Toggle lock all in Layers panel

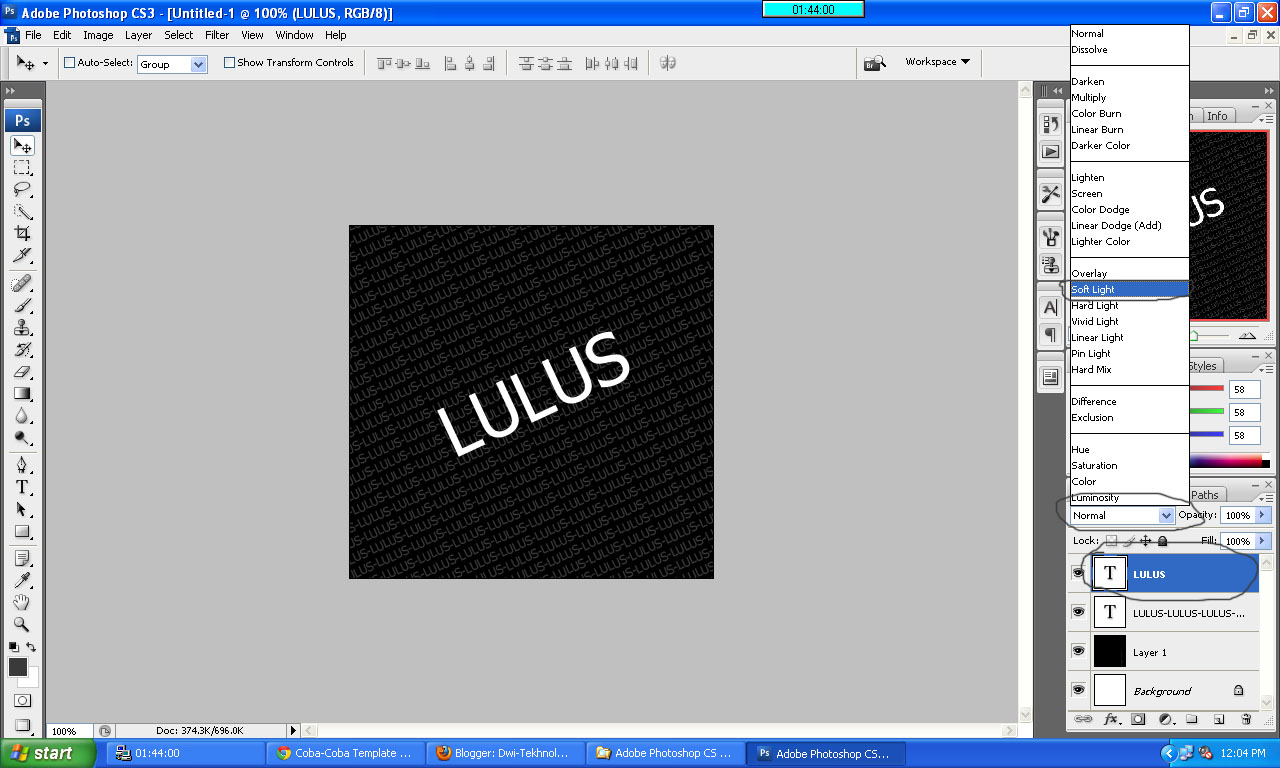tap(1162, 541)
